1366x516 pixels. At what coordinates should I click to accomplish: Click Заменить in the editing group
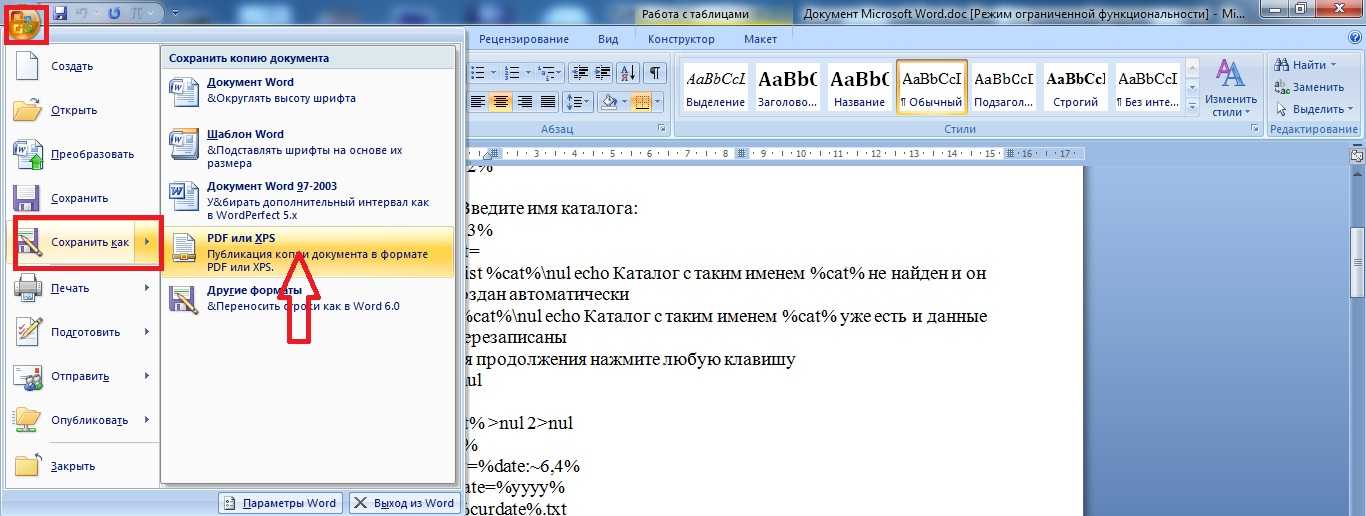(1310, 87)
